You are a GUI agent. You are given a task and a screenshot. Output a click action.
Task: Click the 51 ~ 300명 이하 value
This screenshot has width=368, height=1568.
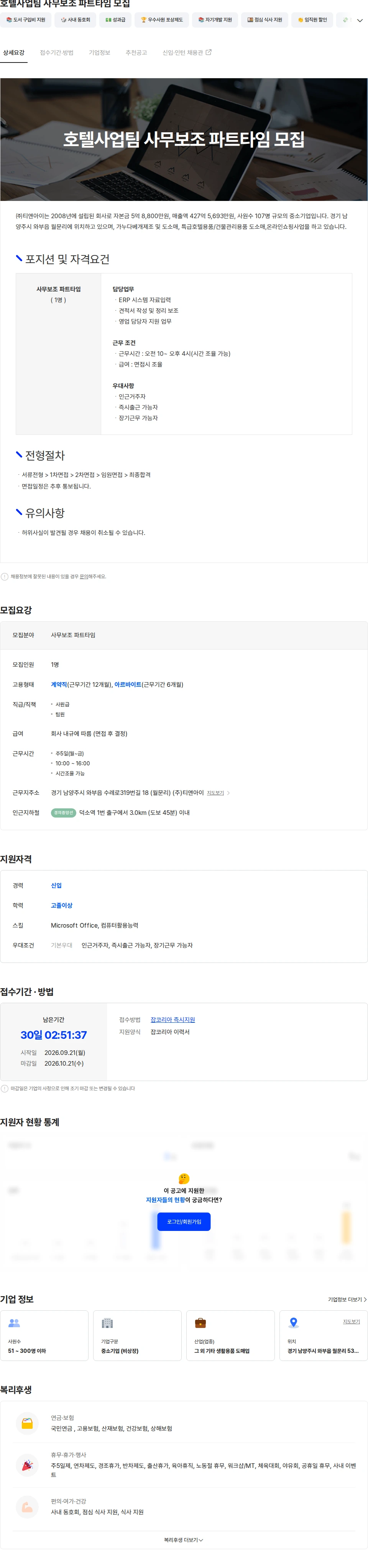click(x=27, y=1351)
